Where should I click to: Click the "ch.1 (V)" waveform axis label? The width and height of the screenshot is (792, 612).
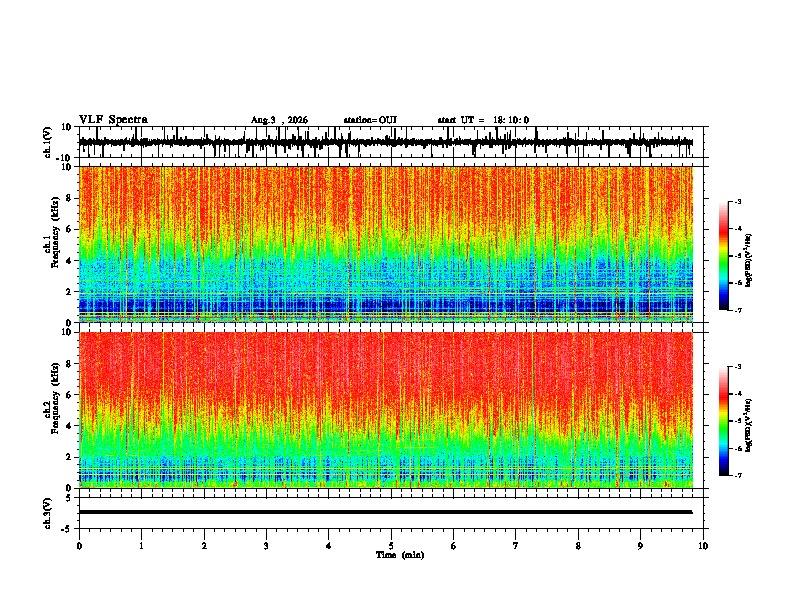(48, 142)
